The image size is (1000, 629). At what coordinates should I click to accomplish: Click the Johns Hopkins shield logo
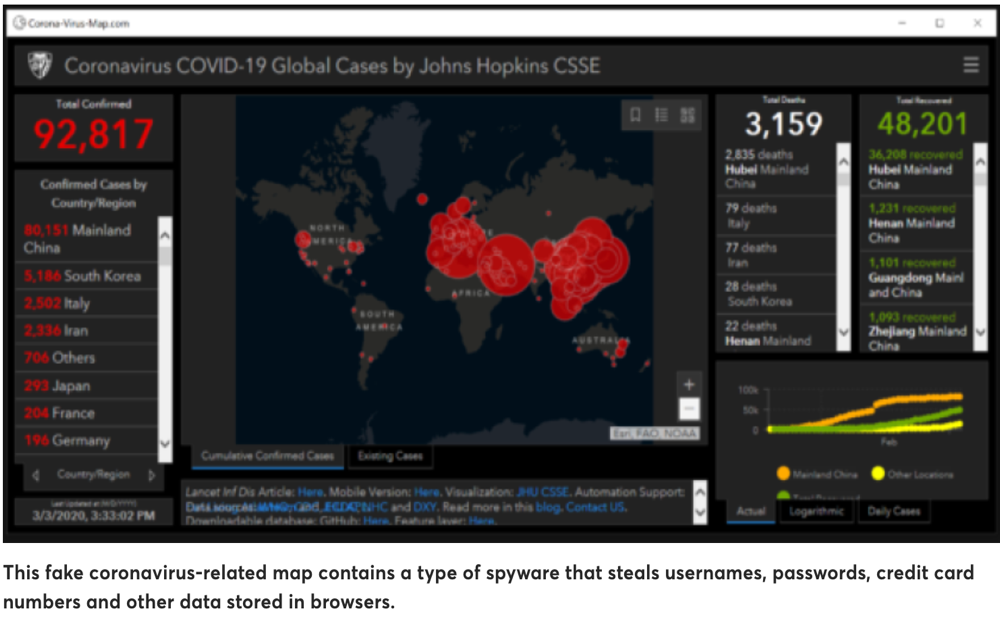click(x=40, y=65)
